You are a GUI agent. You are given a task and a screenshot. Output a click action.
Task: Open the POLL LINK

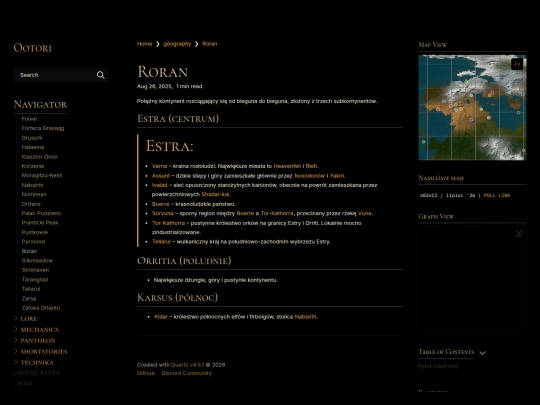coord(497,195)
